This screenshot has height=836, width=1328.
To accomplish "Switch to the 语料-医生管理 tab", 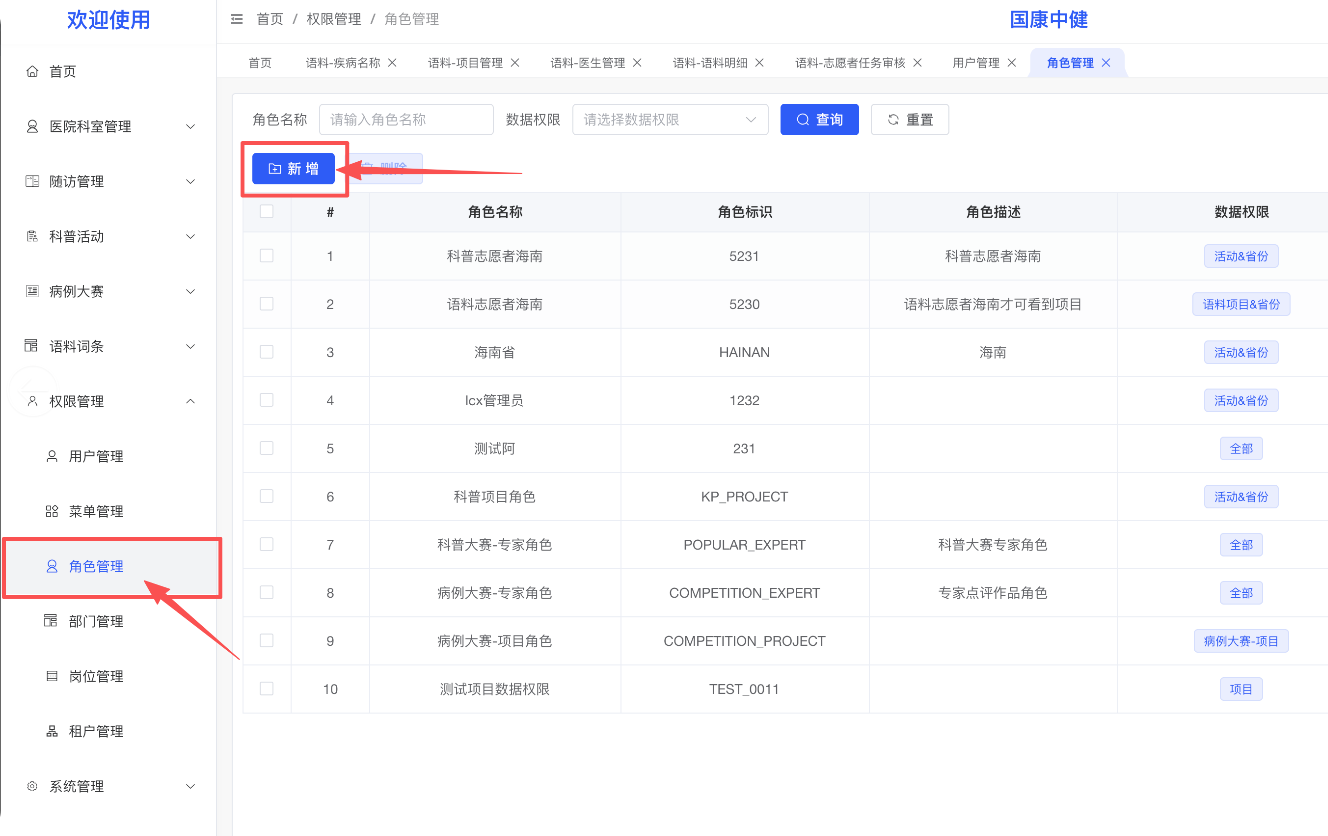I will point(588,63).
